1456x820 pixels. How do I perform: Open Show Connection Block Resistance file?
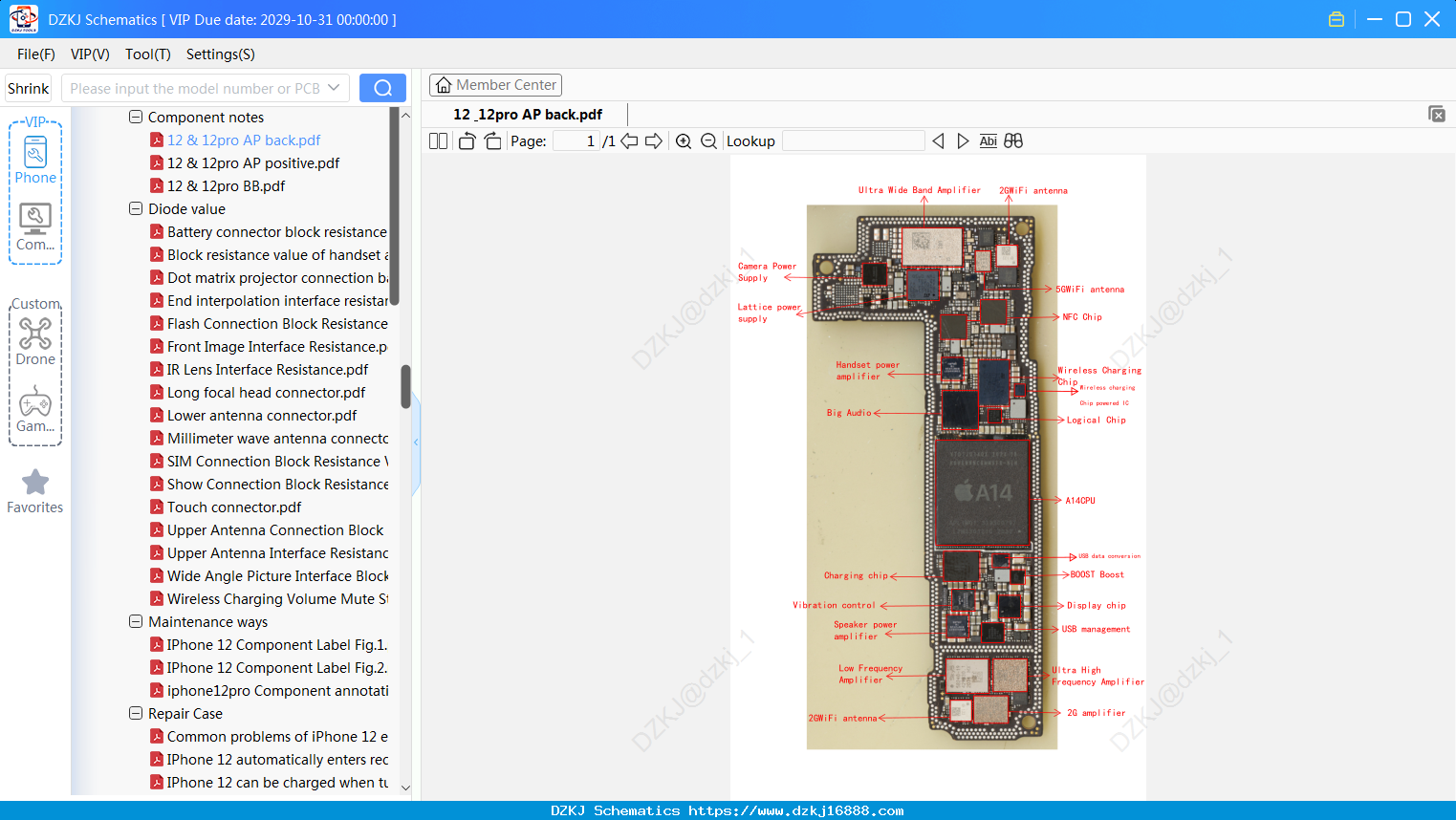(x=277, y=484)
